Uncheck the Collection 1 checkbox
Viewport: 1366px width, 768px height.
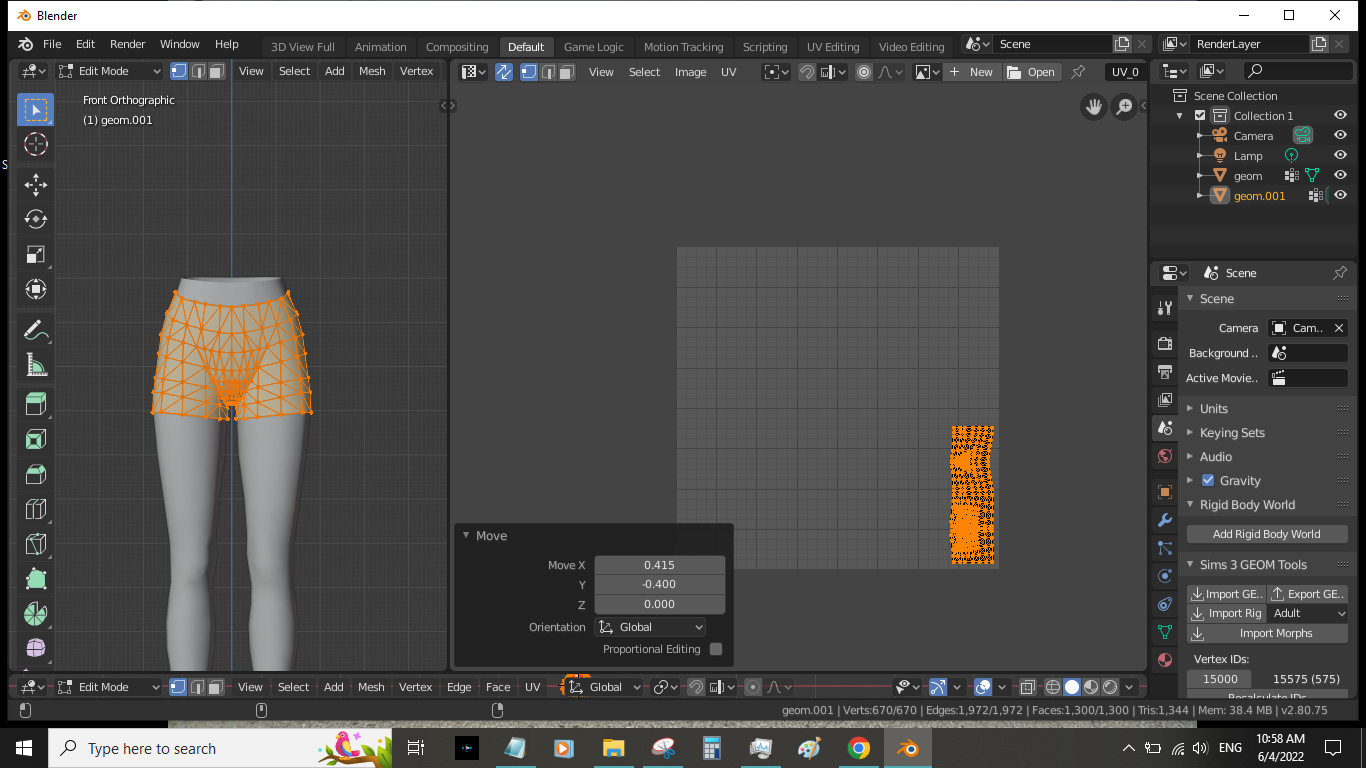click(x=1200, y=115)
